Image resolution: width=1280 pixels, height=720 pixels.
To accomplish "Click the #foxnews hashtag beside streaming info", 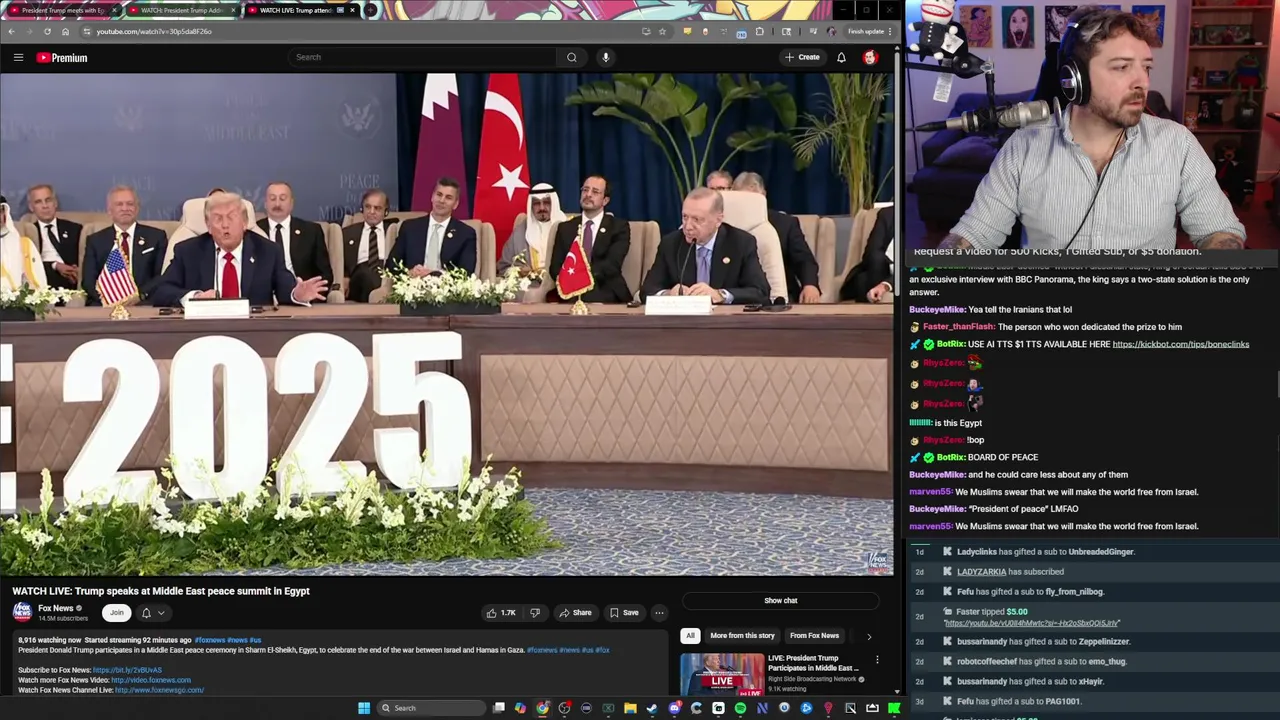I will point(210,640).
